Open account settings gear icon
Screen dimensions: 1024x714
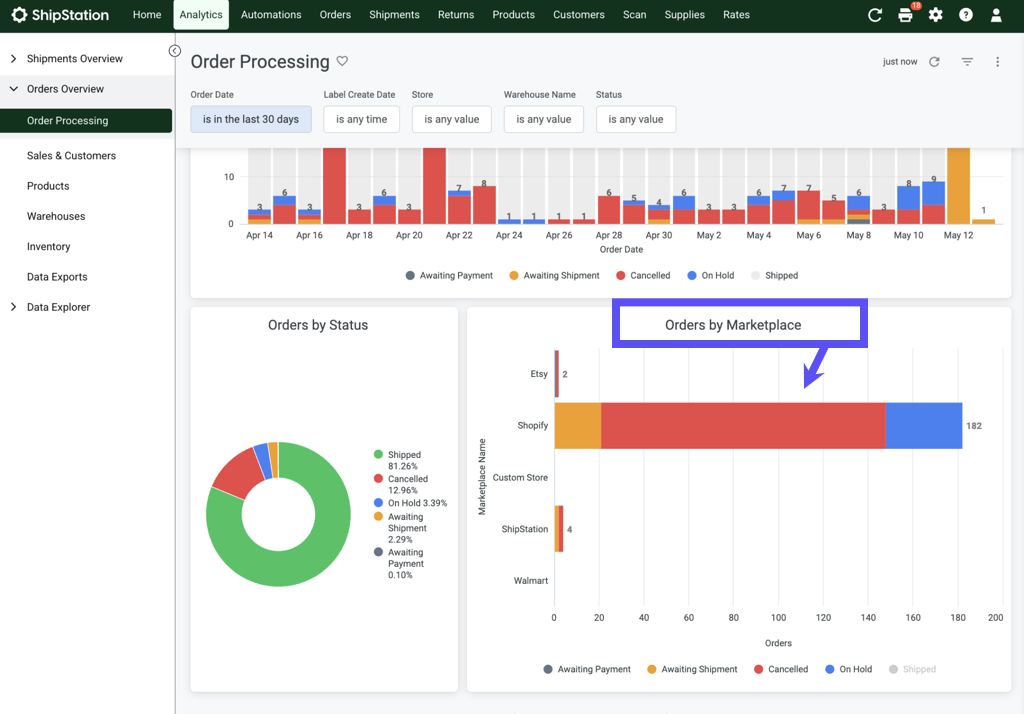935,15
